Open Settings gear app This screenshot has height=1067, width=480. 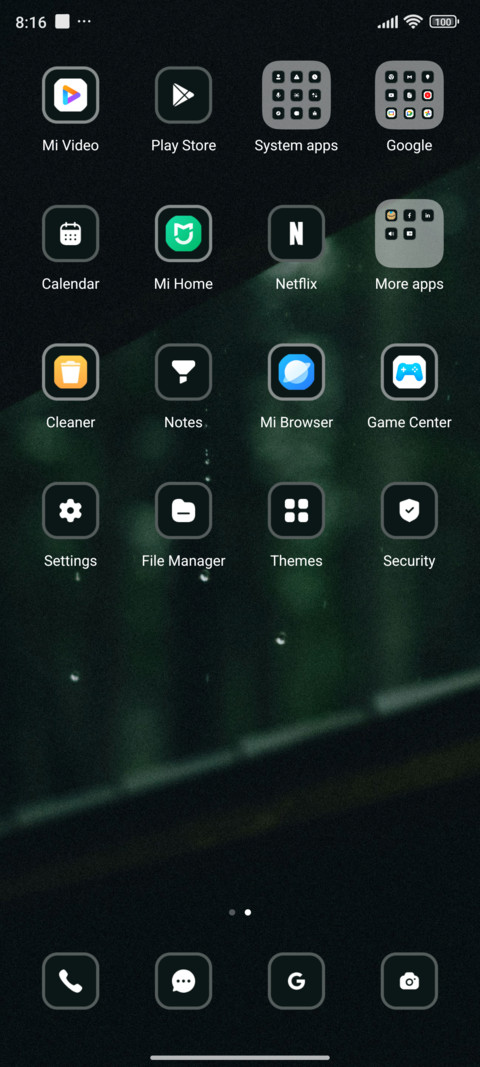70,510
